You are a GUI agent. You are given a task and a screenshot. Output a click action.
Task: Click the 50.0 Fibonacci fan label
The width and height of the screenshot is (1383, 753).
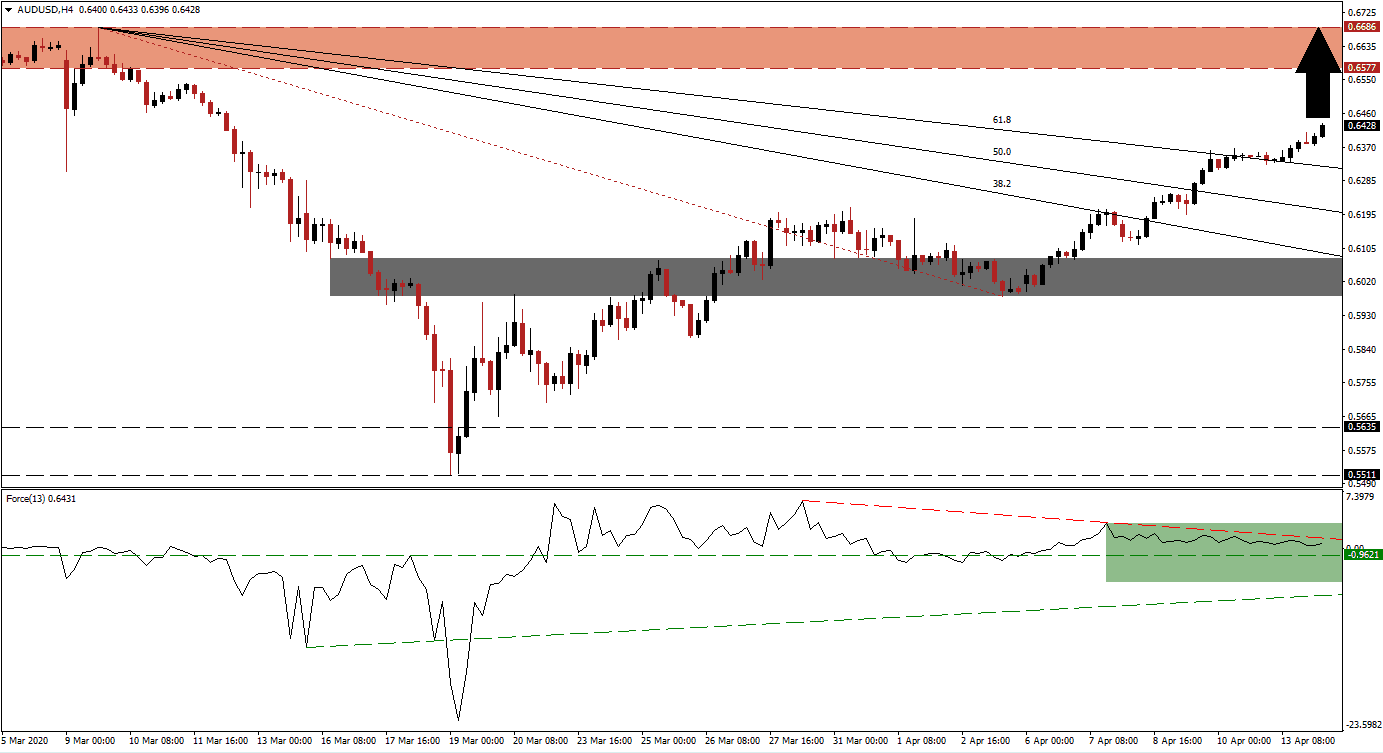pyautogui.click(x=1001, y=152)
